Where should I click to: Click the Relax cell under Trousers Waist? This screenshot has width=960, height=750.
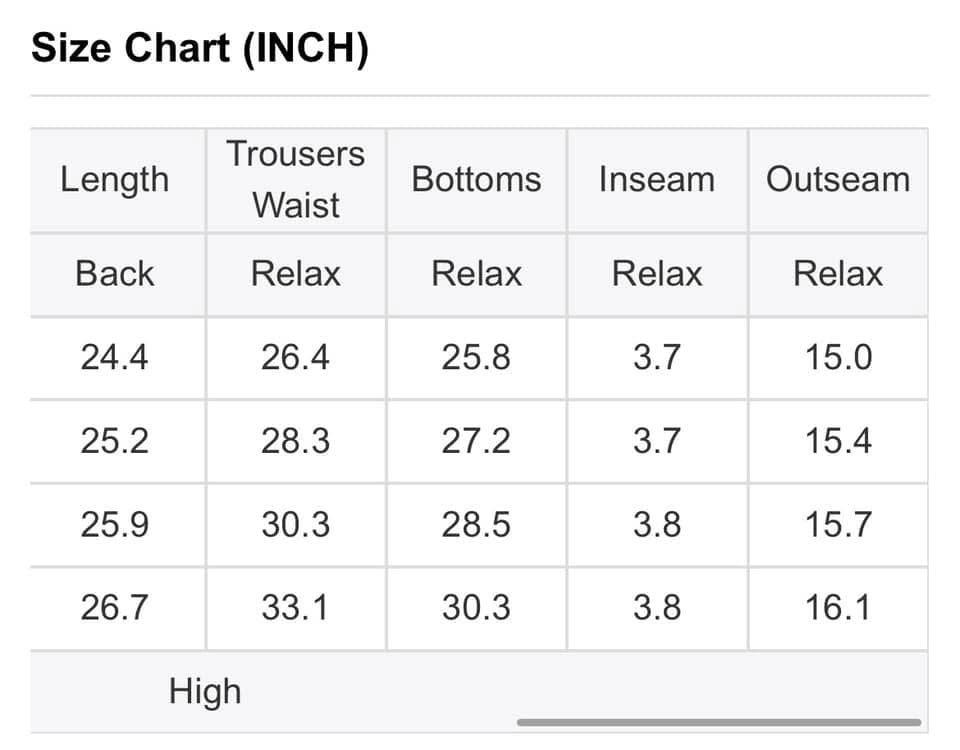point(296,274)
